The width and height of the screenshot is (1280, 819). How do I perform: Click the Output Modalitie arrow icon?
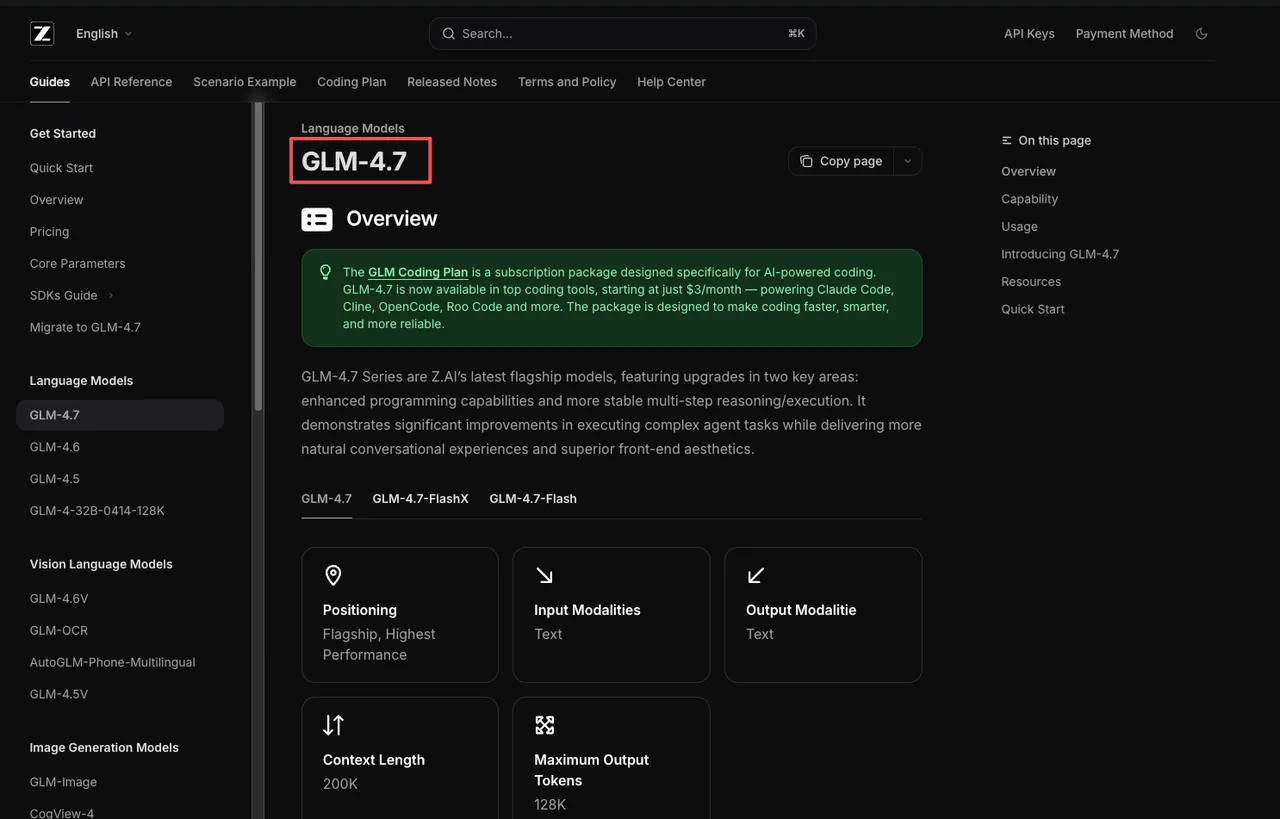click(x=756, y=575)
